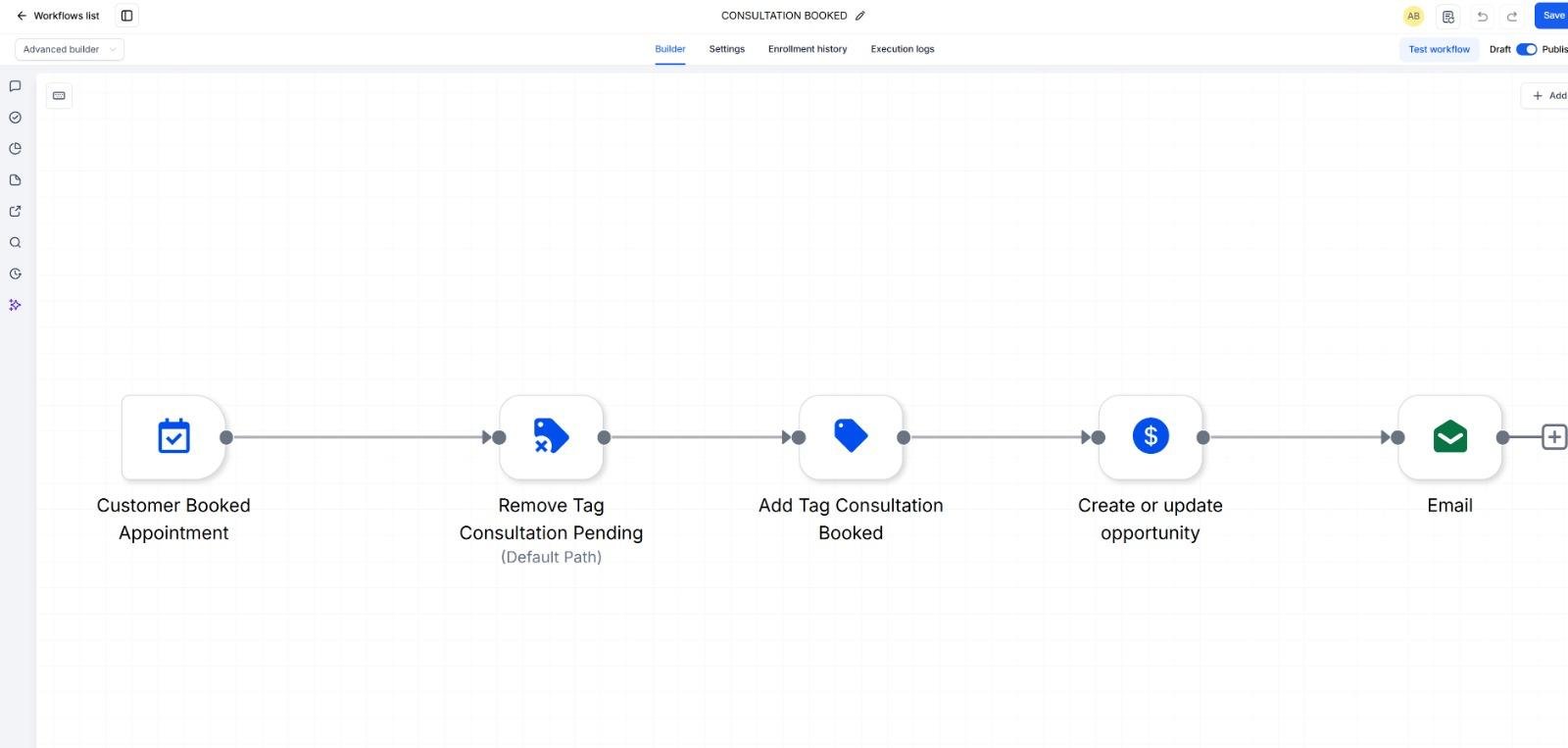Image resolution: width=1568 pixels, height=748 pixels.
Task: Click the keyboard shortcuts icon on canvas
Action: pos(59,95)
